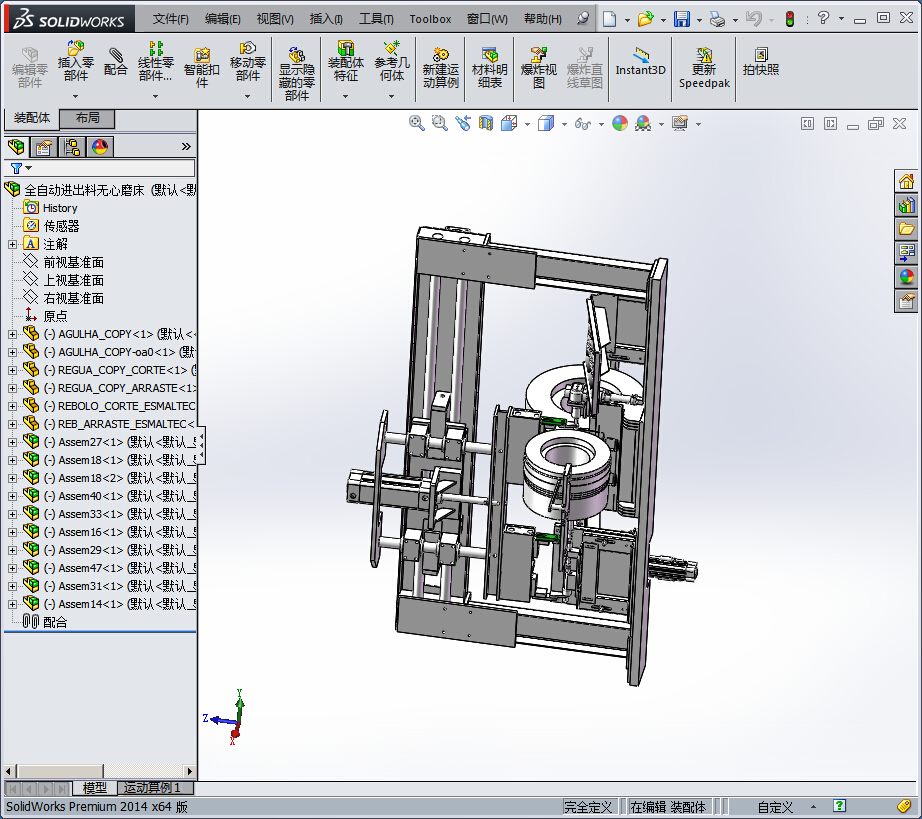Screen dimensions: 922x819
Task: Open Reference Geometry dropdown arrow
Action: click(x=392, y=96)
